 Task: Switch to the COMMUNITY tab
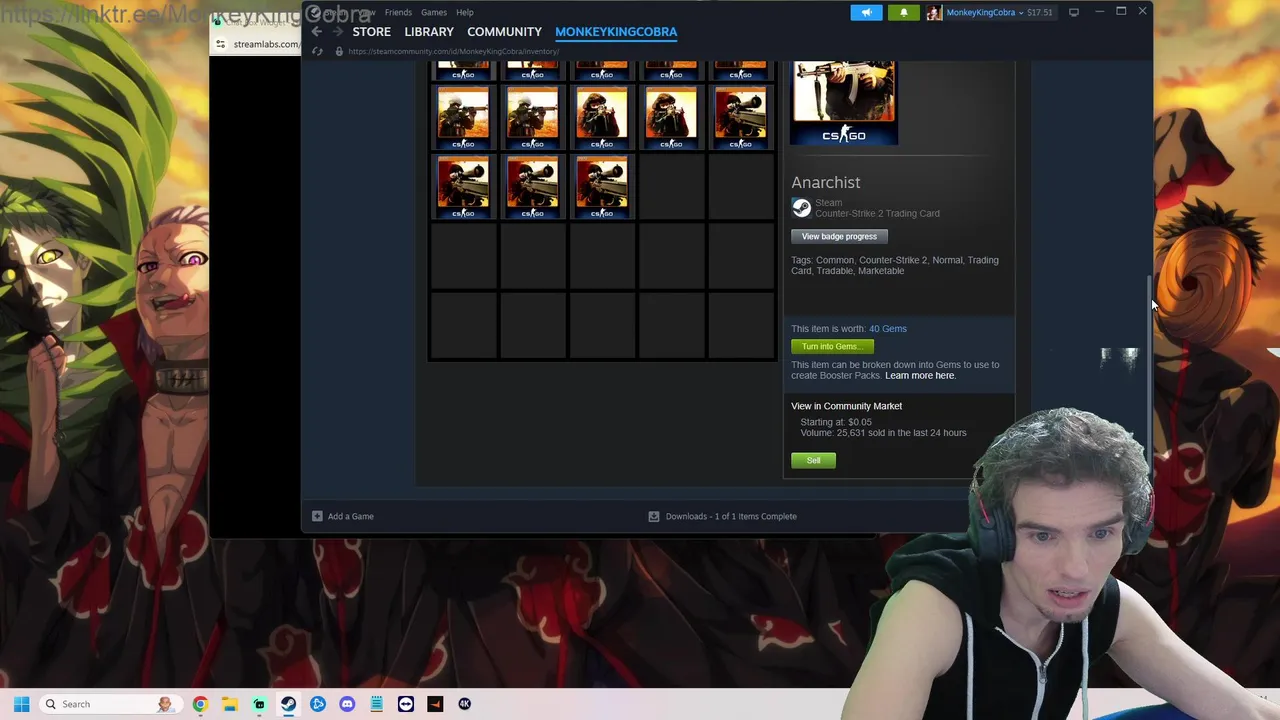click(504, 32)
